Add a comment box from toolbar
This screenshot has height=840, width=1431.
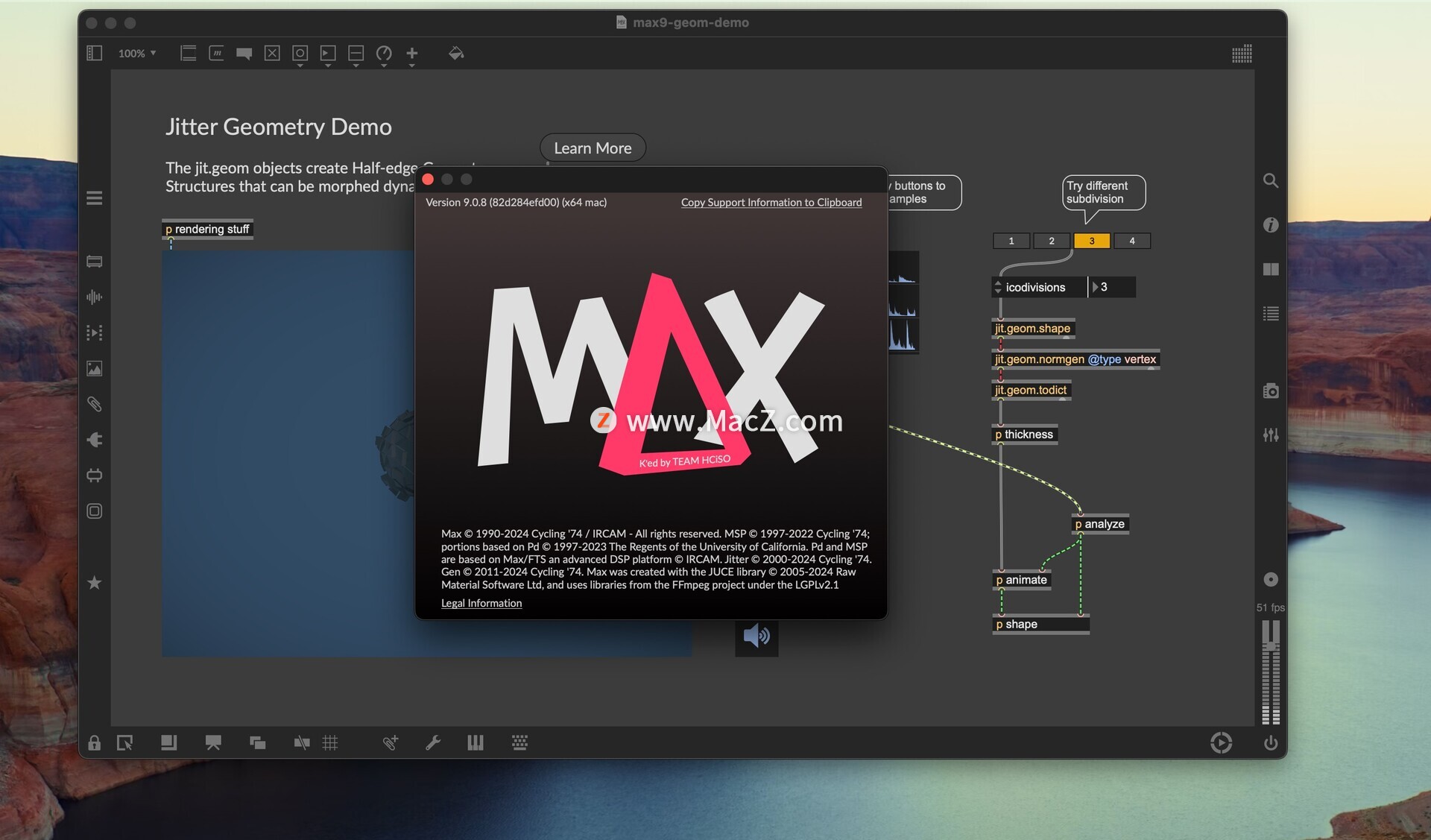click(x=244, y=53)
